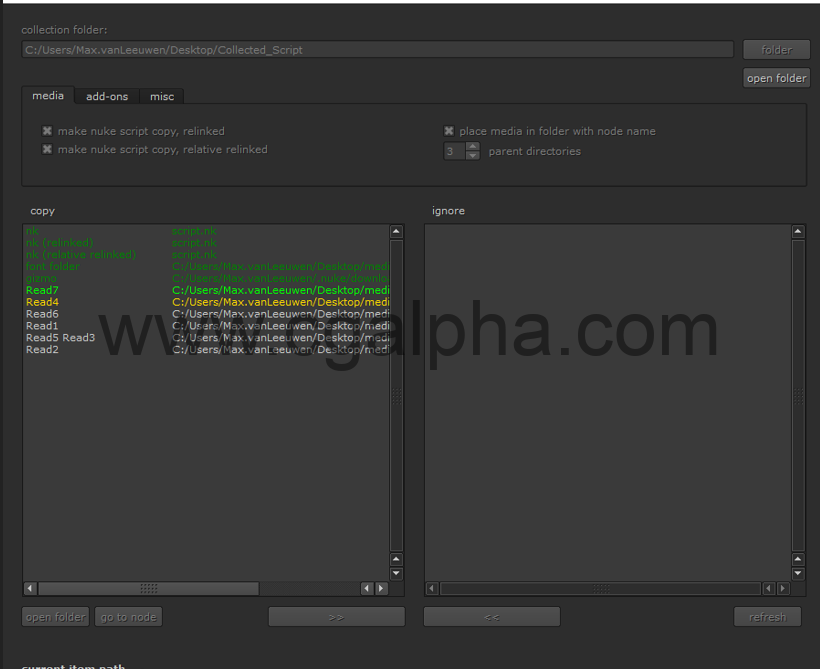Screen dimensions: 820x669
Task: Decrease the parent directories value
Action: click(x=473, y=156)
